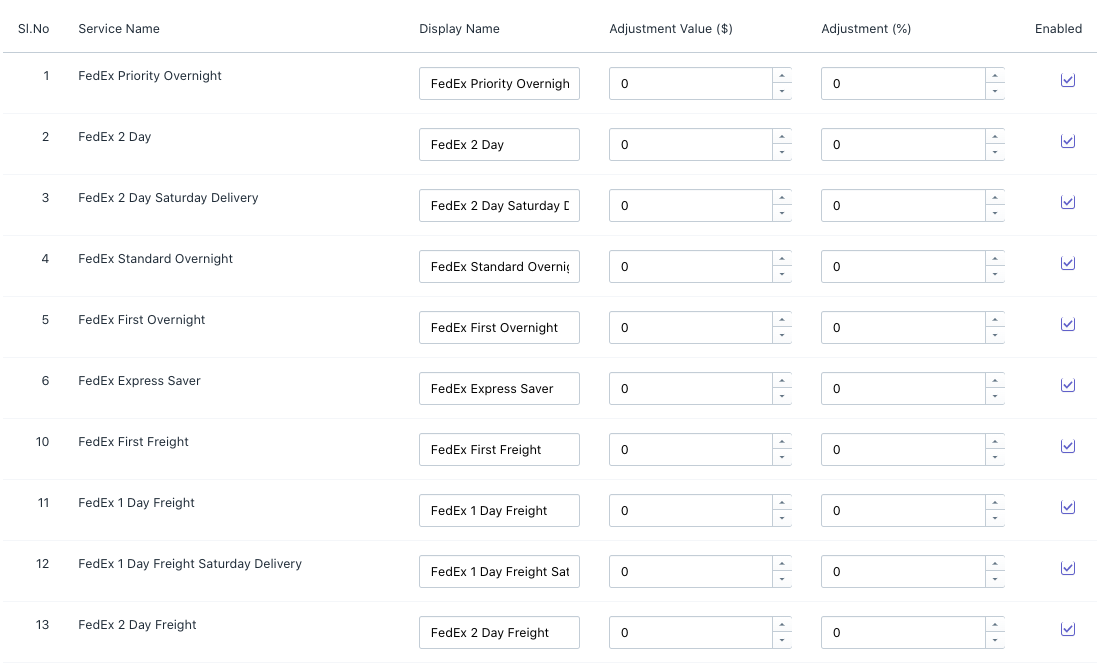Increase Adjustment (%) in row 13
This screenshot has width=1113, height=665.
tap(994, 625)
